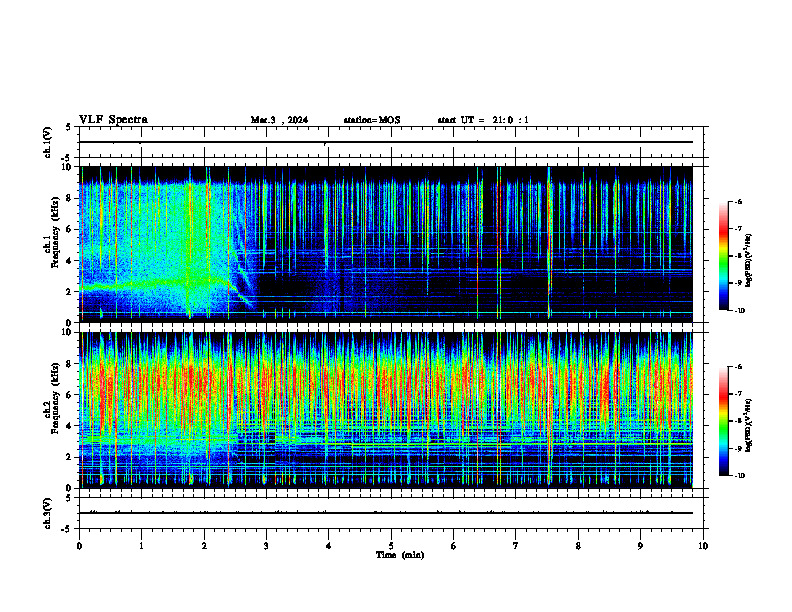This screenshot has width=792, height=612.
Task: Click the "9" tick on the time axis
Action: coord(640,546)
